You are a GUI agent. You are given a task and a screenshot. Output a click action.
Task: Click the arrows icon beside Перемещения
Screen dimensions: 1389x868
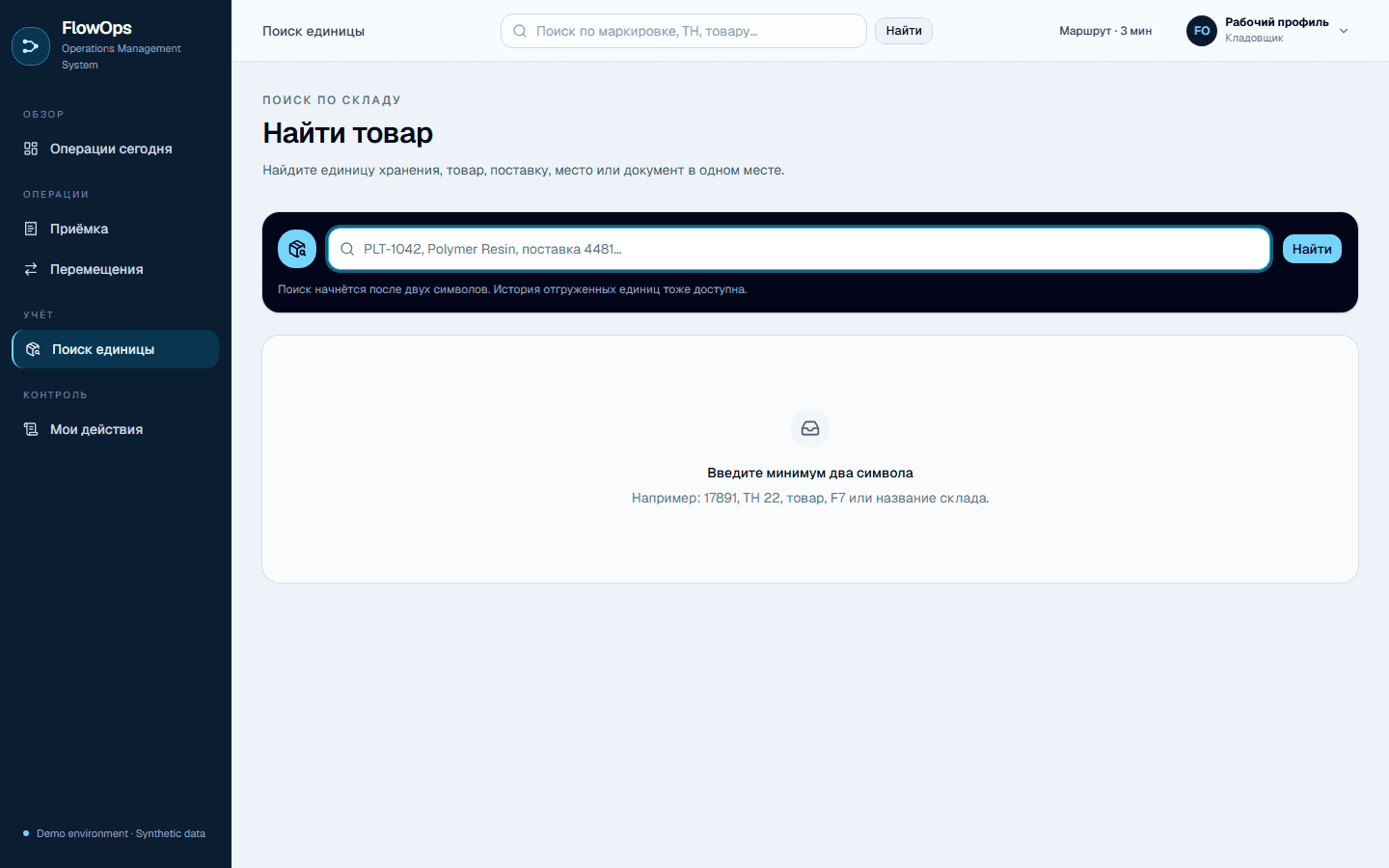(x=31, y=269)
